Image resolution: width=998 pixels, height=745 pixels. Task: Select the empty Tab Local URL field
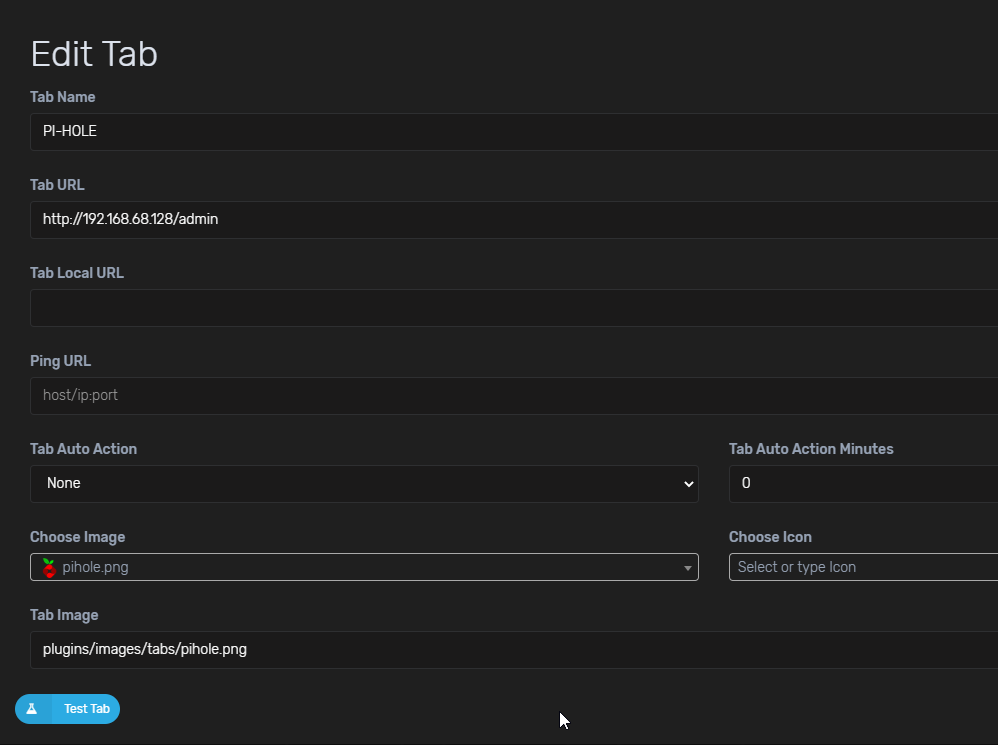click(x=514, y=308)
